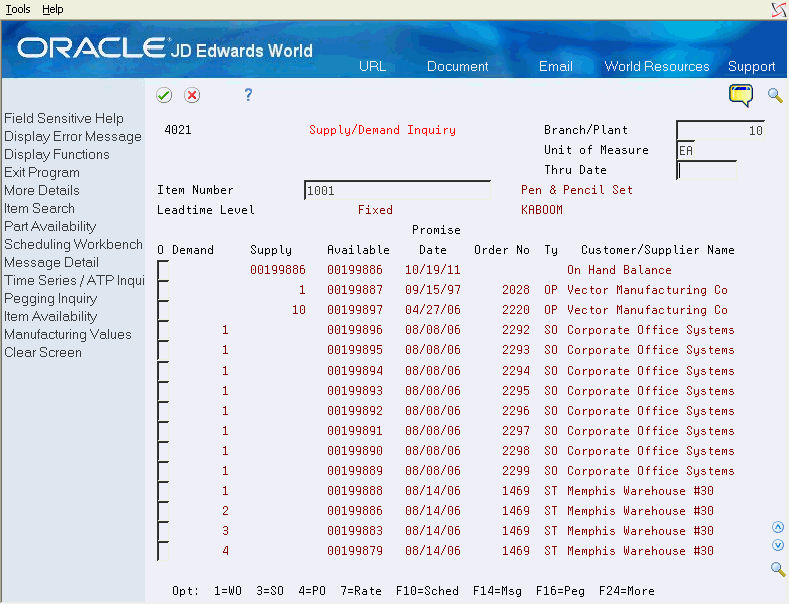The image size is (789, 604).
Task: Click the page down arrow icon
Action: [x=778, y=546]
